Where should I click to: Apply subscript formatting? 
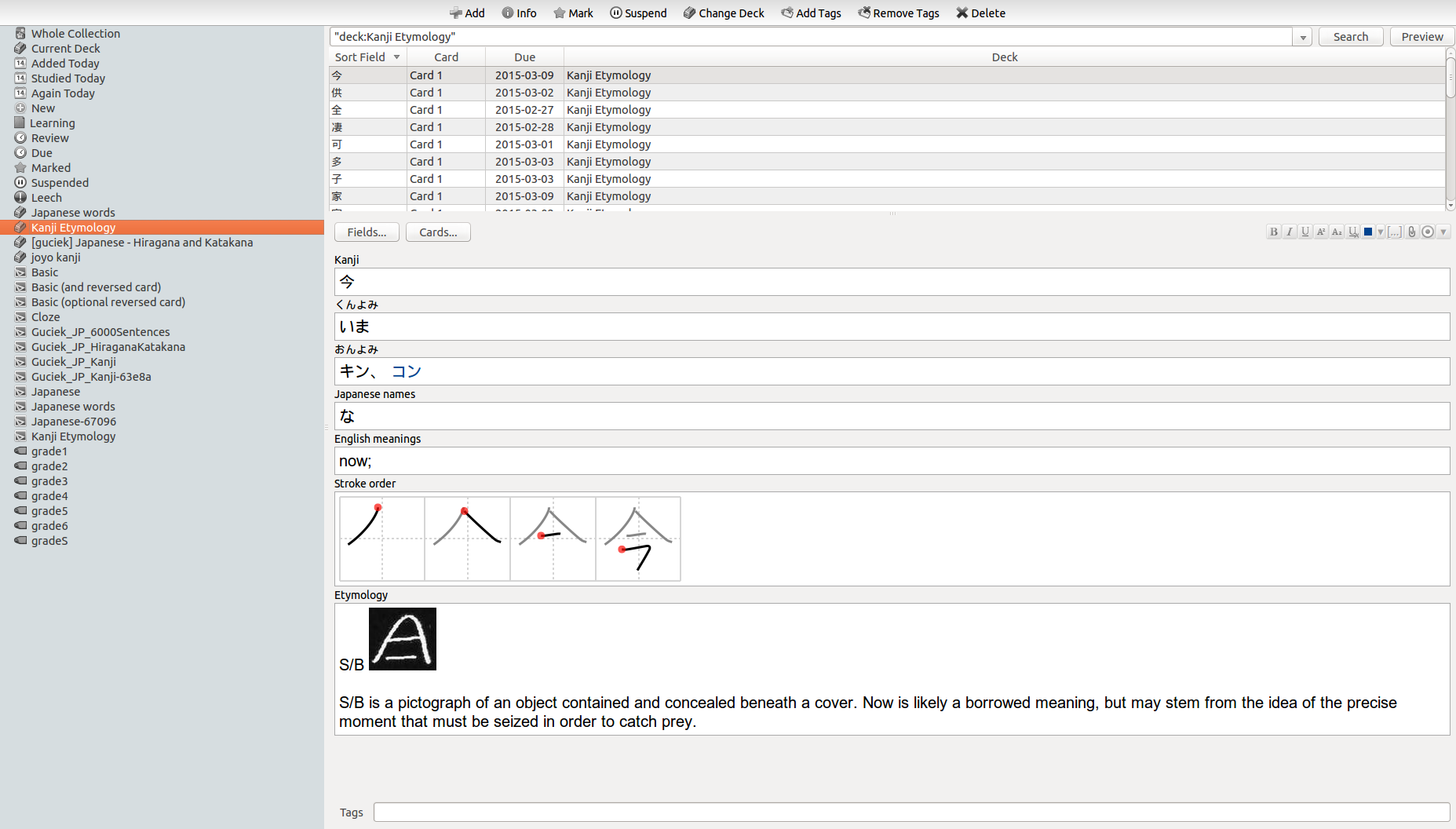1337,232
